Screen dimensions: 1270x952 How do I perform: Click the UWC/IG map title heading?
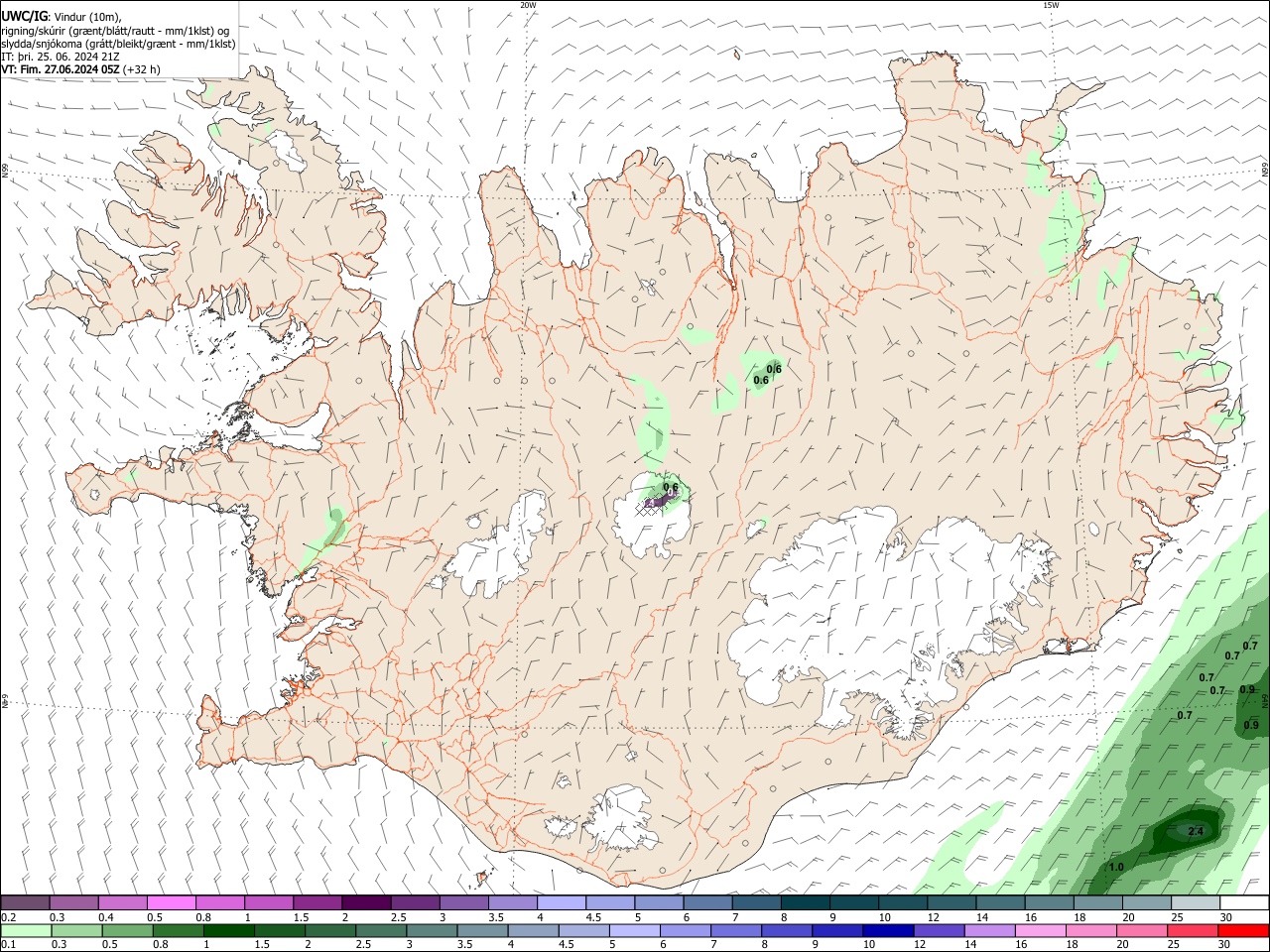[24, 17]
